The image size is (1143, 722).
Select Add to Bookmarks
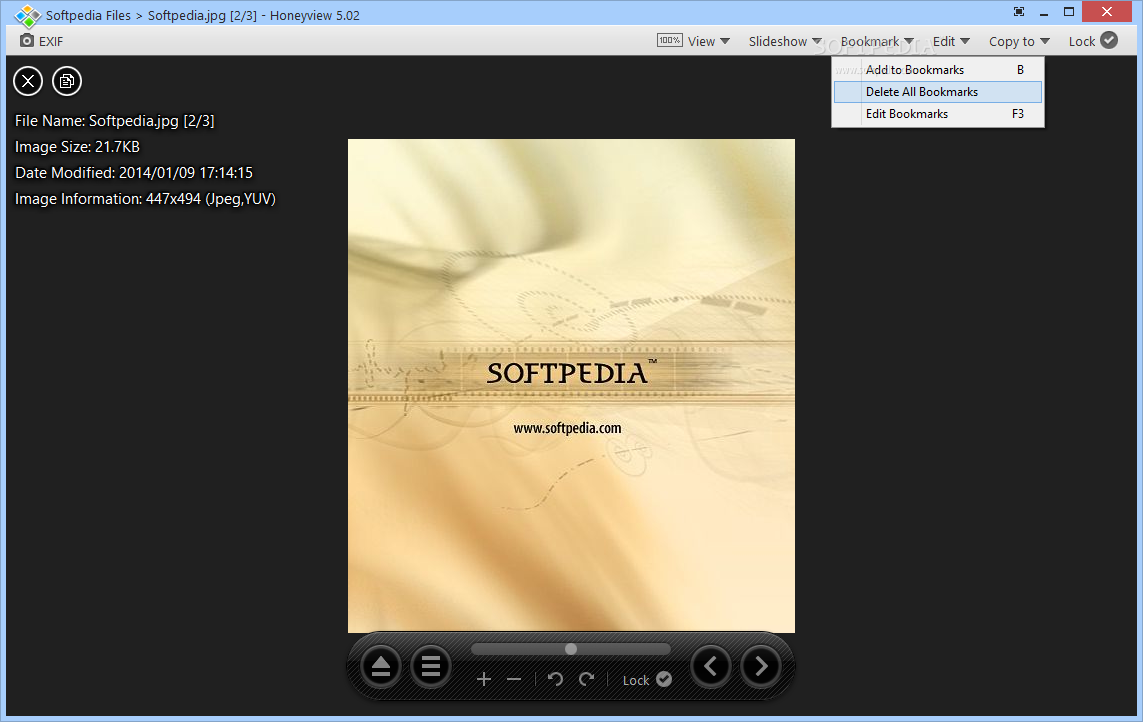pos(938,70)
